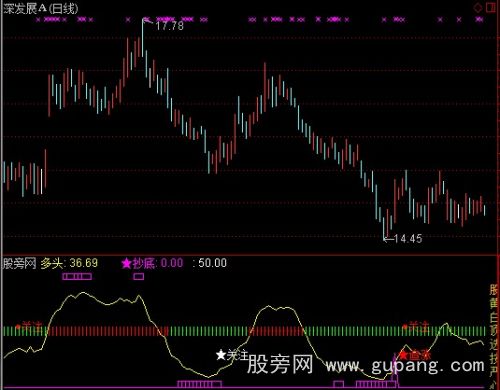Click the ★抄底: 0.00 indicator value
The height and width of the screenshot is (390, 500).
(152, 263)
